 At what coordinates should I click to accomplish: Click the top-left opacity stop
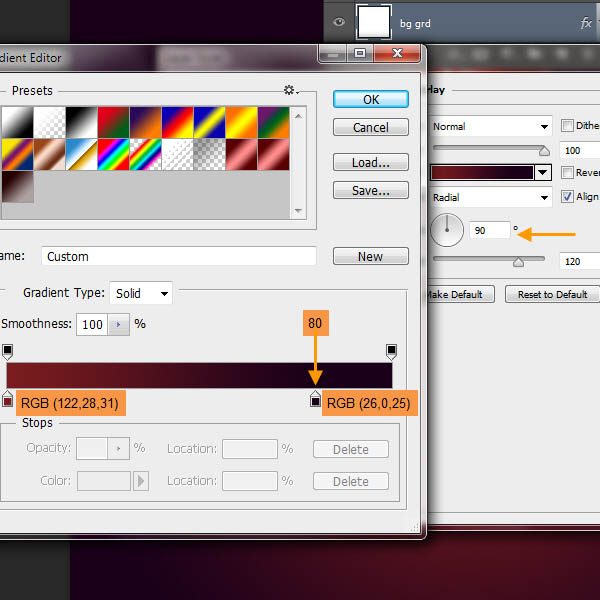[x=8, y=351]
